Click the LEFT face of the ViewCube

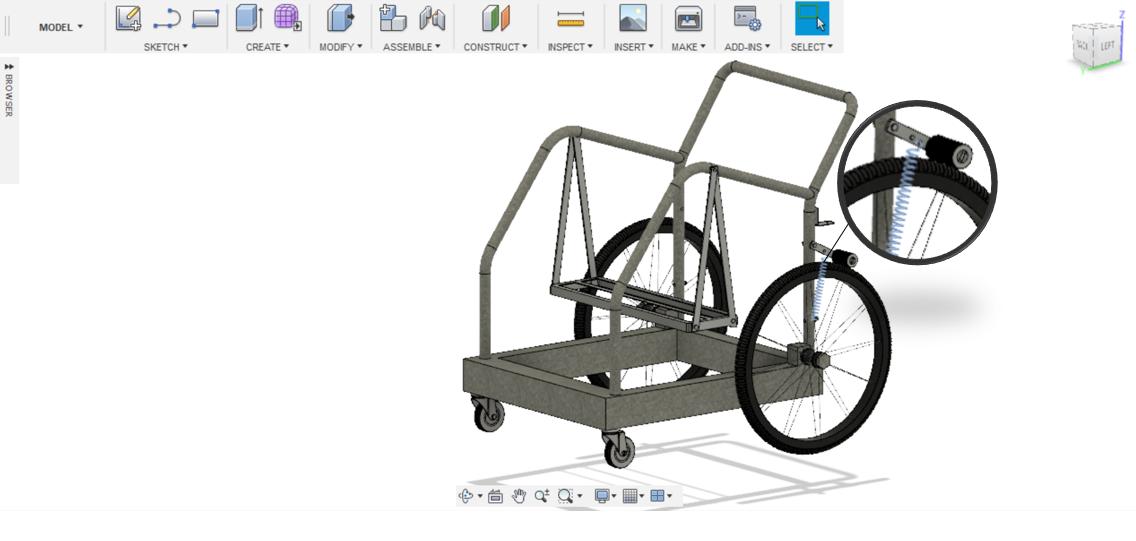(1107, 45)
